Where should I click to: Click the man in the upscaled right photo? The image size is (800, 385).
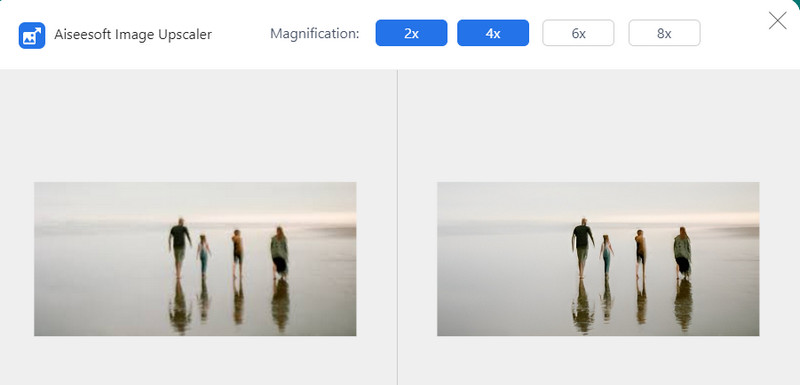(583, 248)
